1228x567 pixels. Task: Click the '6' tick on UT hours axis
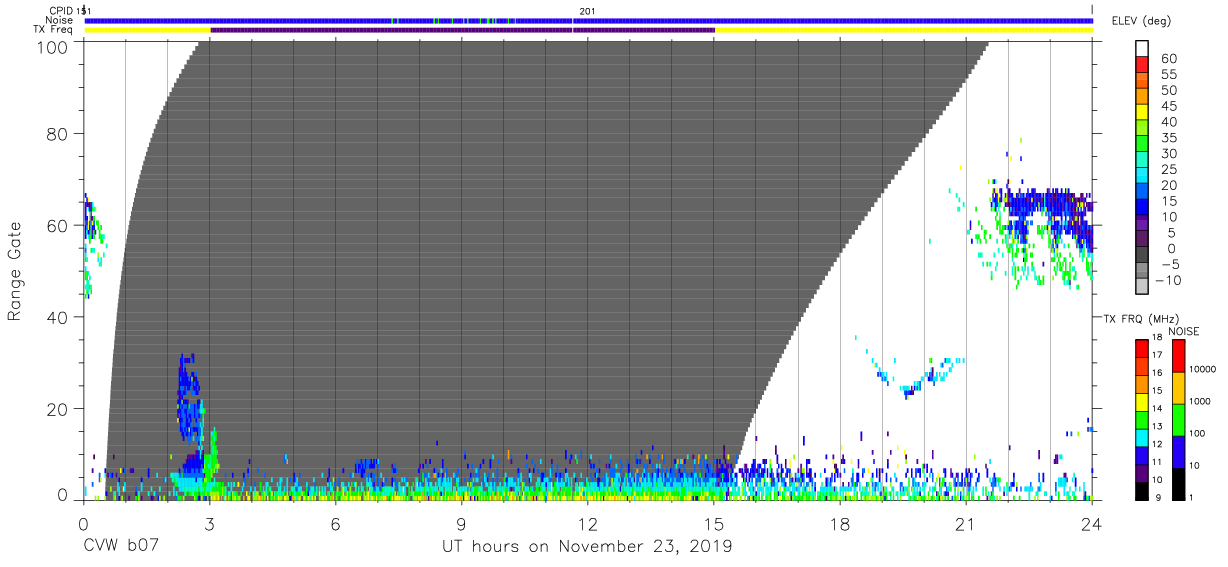click(x=335, y=524)
